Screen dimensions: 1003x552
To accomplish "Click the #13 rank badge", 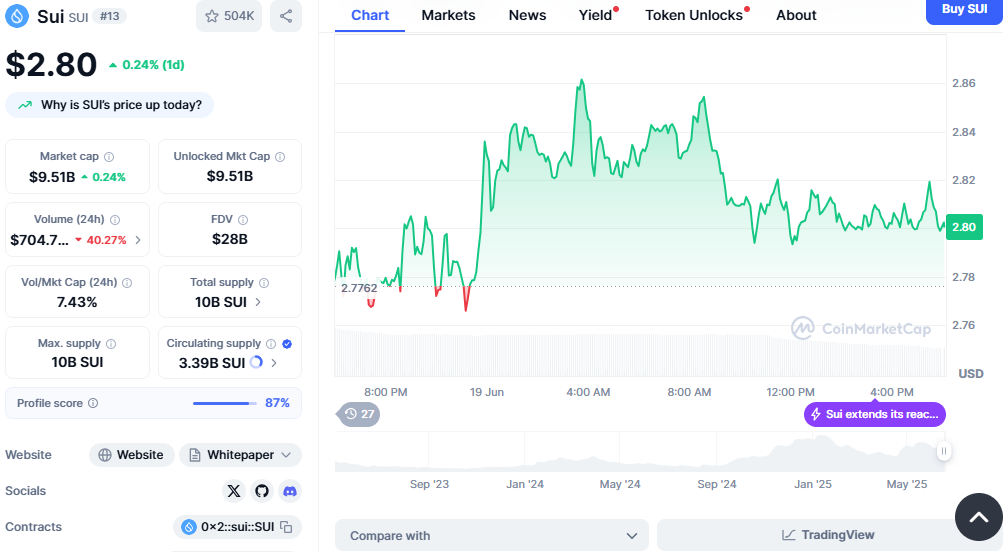I will 109,16.
